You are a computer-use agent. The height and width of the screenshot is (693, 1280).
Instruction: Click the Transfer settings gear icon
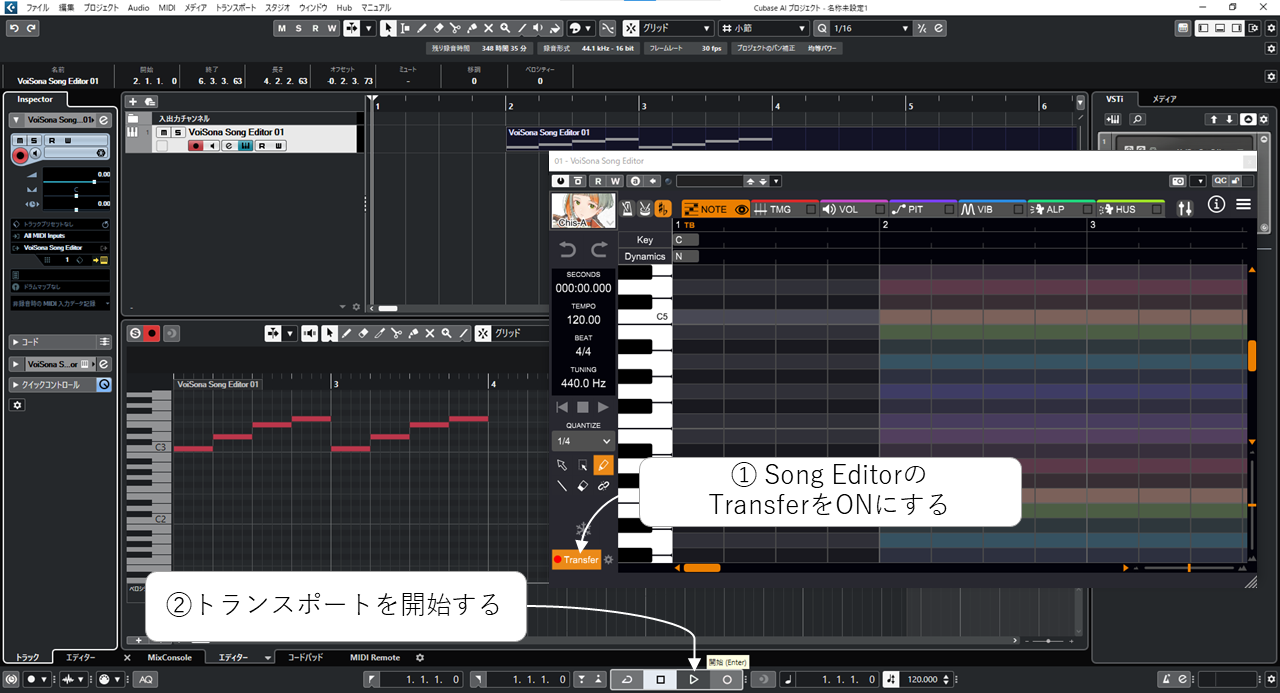608,560
